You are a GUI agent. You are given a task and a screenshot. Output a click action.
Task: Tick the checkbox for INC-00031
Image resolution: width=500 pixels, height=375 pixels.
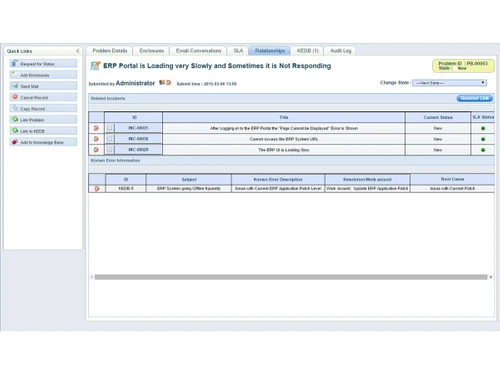[109, 128]
